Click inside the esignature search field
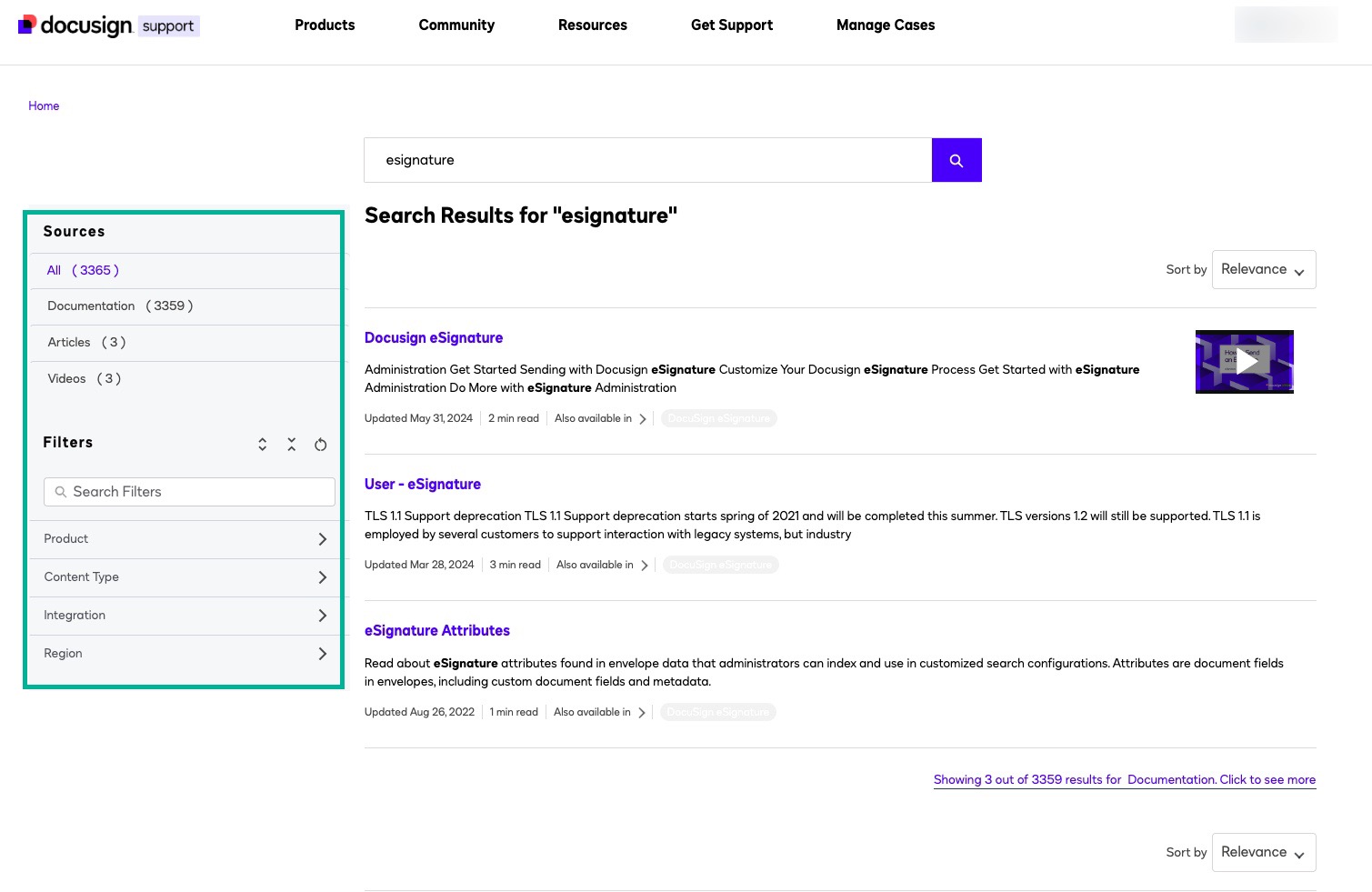 (647, 159)
